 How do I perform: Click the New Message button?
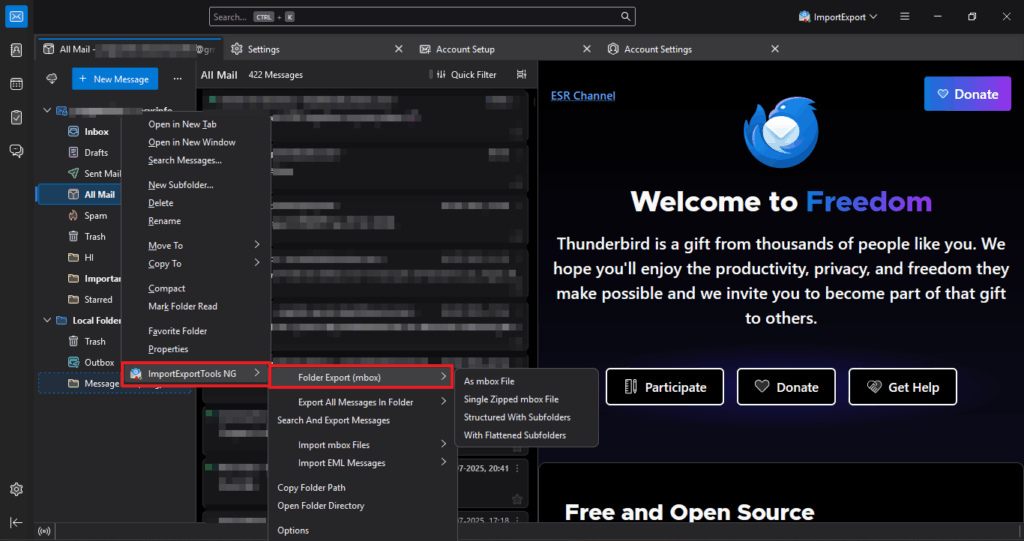(115, 79)
